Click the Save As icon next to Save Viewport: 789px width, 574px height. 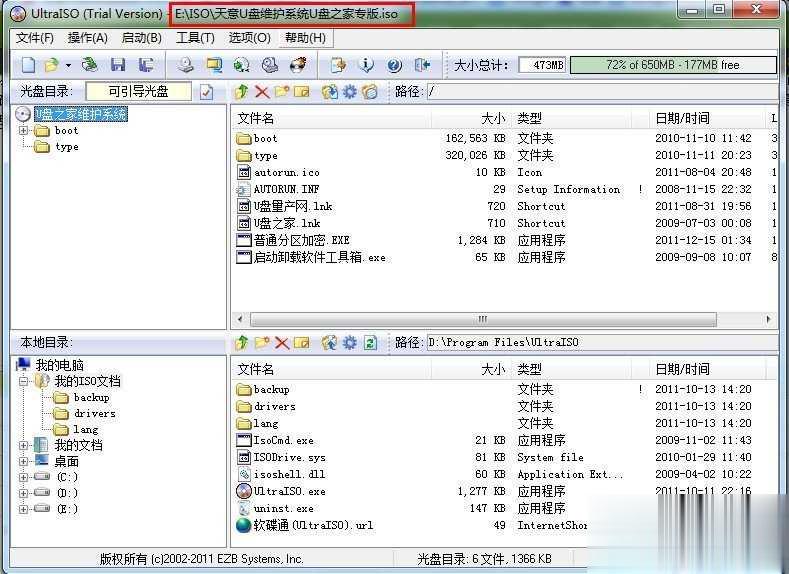146,65
